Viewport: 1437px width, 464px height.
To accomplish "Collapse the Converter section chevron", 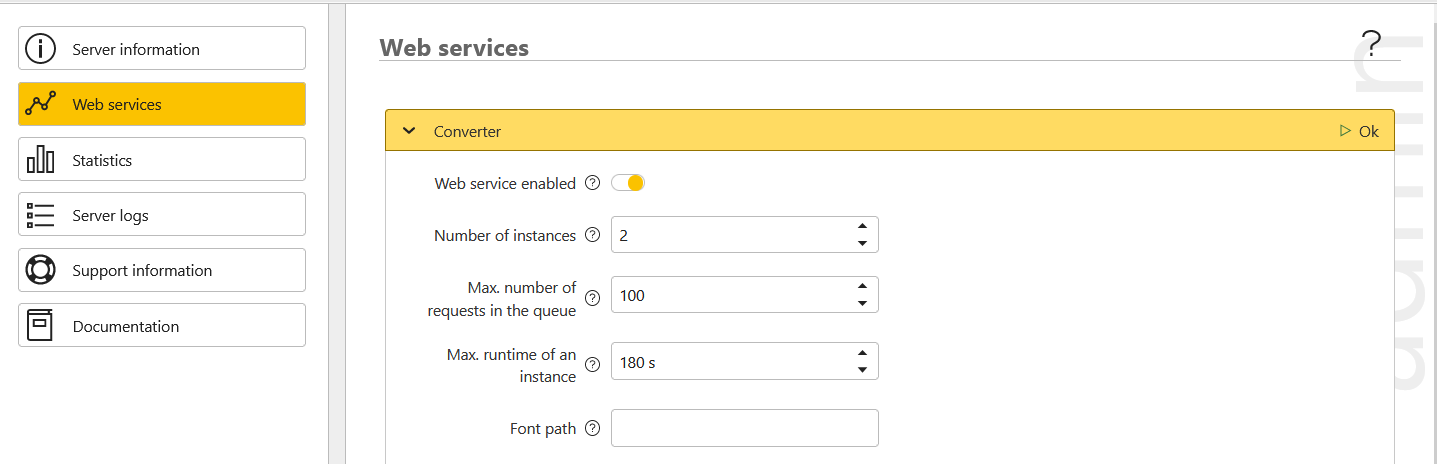I will [x=408, y=131].
